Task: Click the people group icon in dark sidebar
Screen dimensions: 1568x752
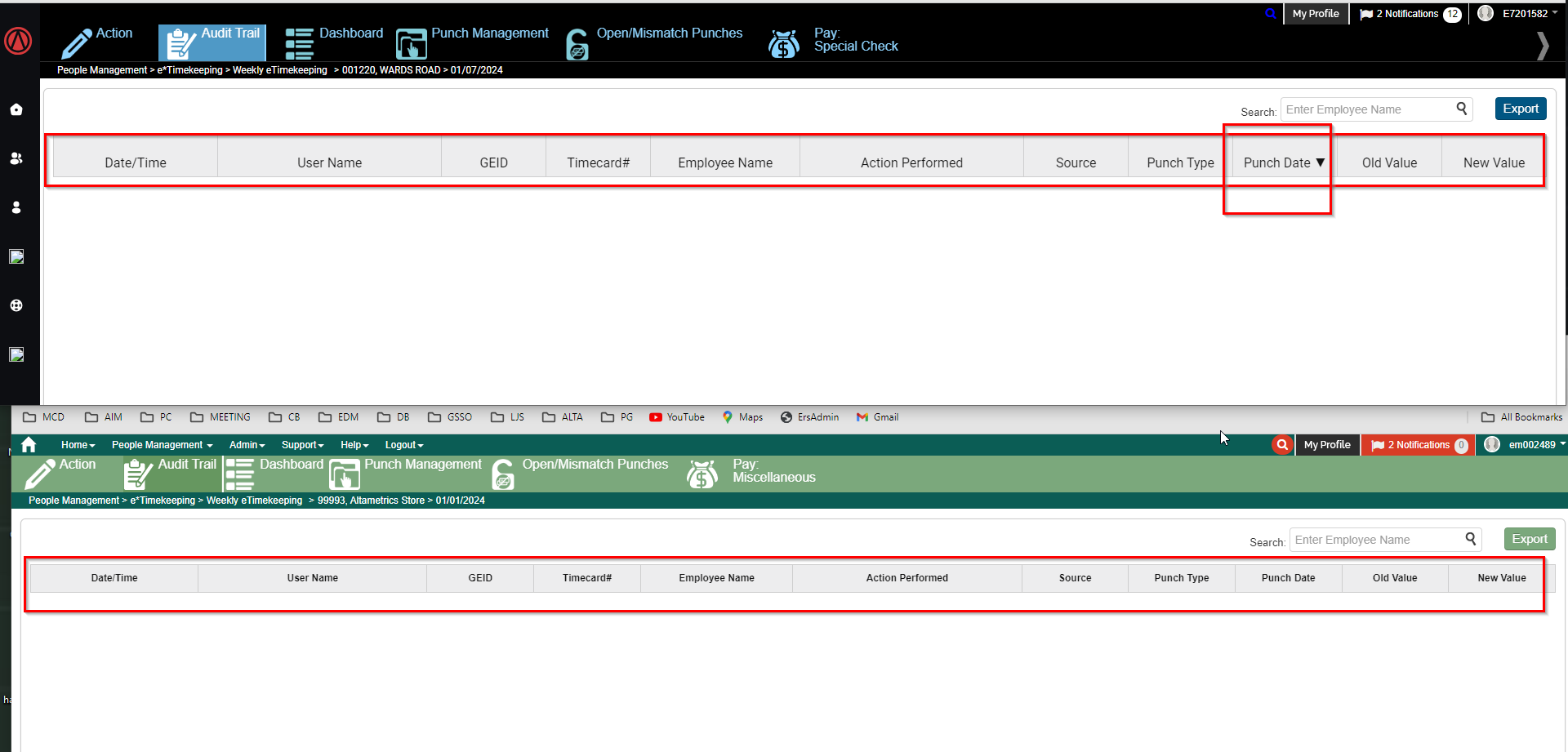Action: 16,158
